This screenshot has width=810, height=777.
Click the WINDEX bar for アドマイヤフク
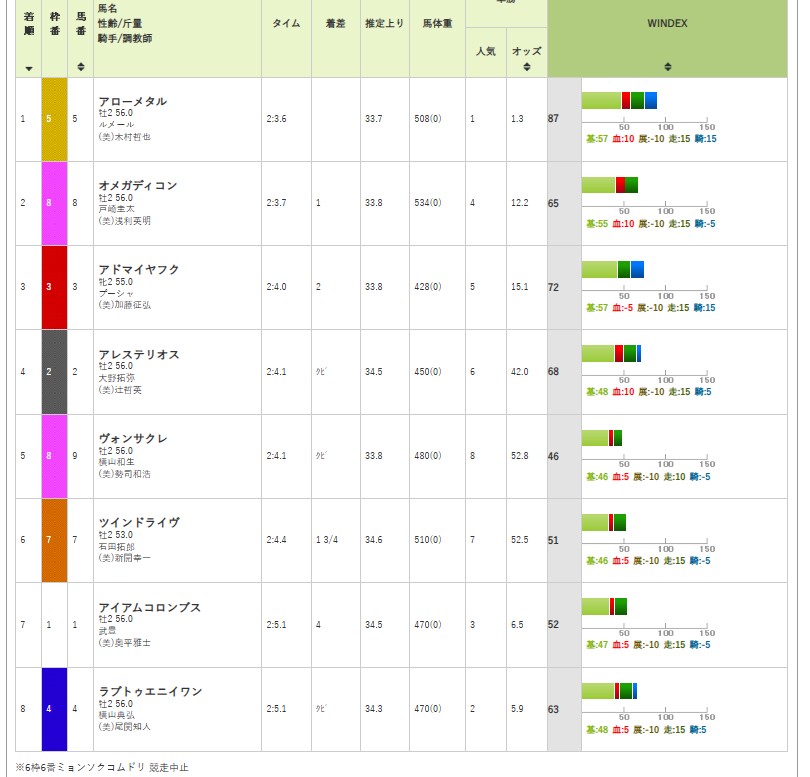tap(613, 269)
